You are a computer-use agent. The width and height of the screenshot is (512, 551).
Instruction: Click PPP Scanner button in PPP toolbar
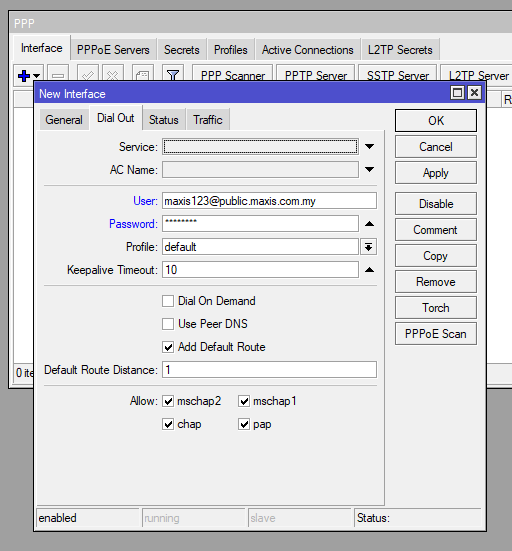tap(233, 73)
